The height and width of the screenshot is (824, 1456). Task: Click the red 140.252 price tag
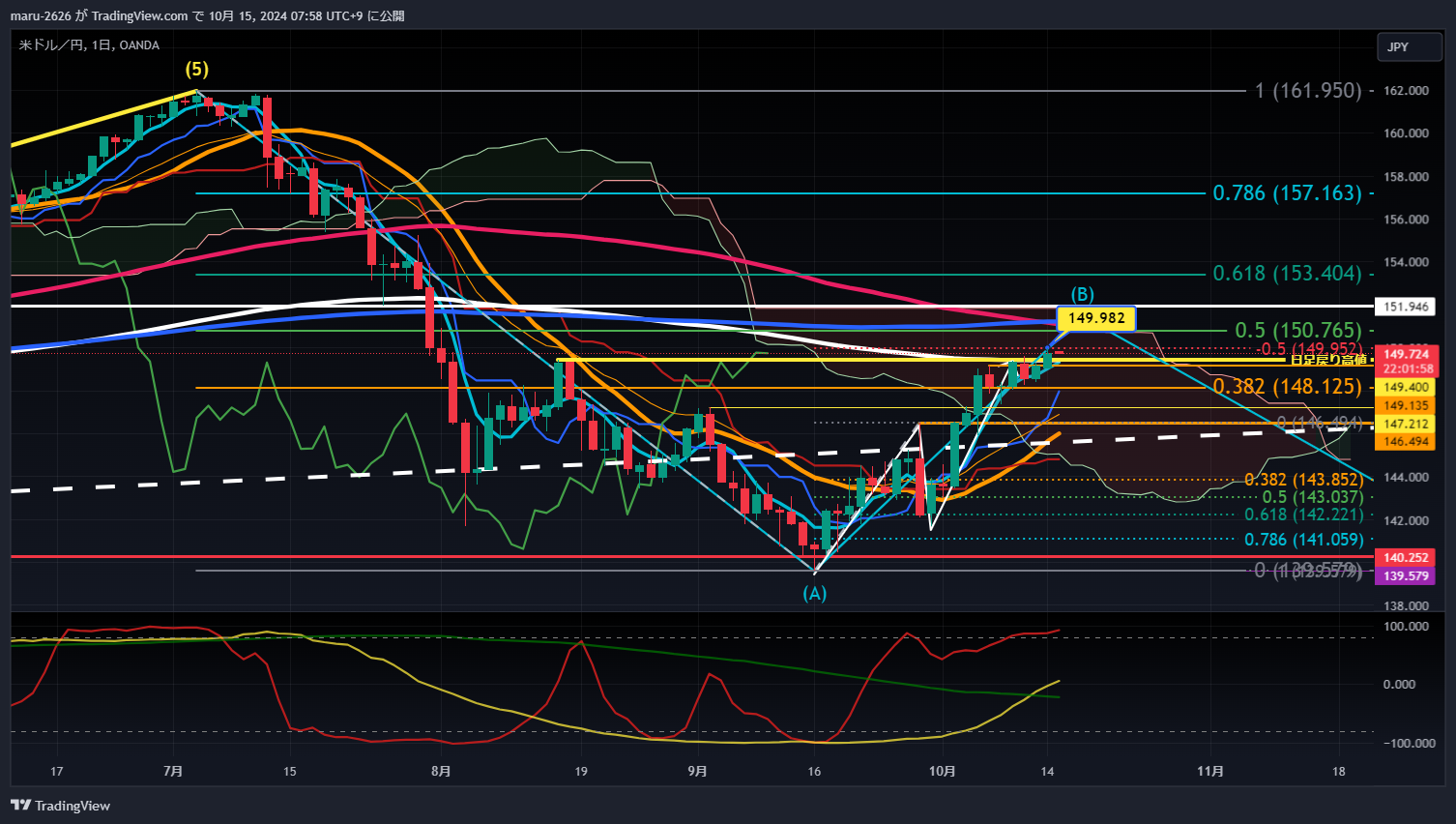point(1406,557)
